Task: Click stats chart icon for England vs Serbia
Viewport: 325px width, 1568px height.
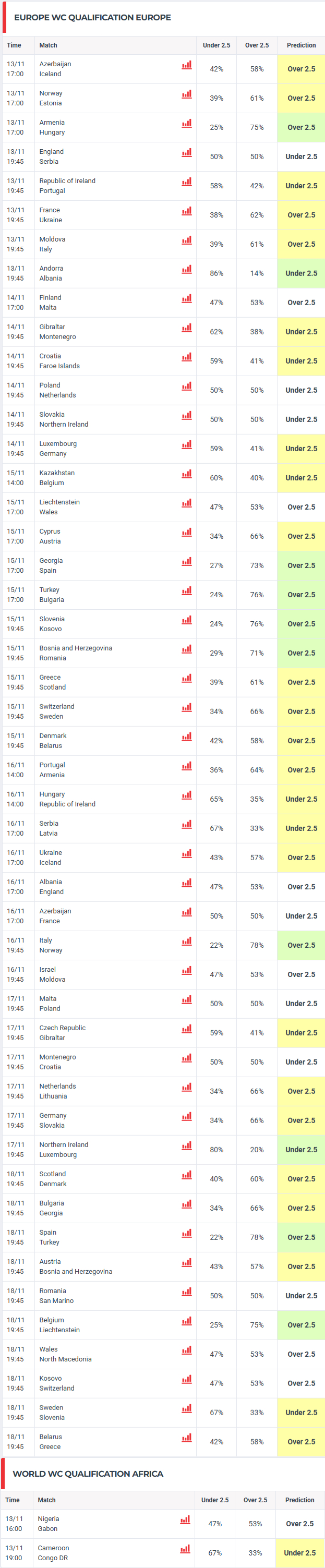Action: point(186,153)
